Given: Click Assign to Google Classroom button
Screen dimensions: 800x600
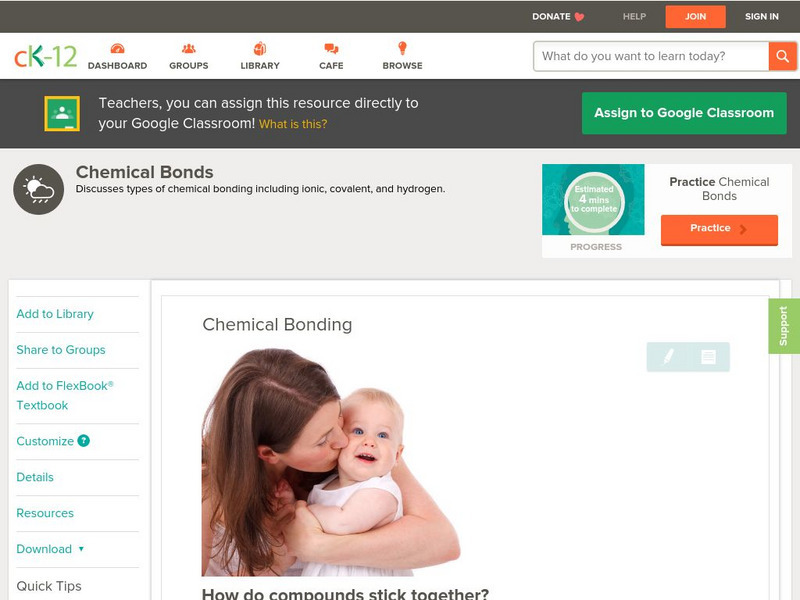Looking at the screenshot, I should (684, 113).
